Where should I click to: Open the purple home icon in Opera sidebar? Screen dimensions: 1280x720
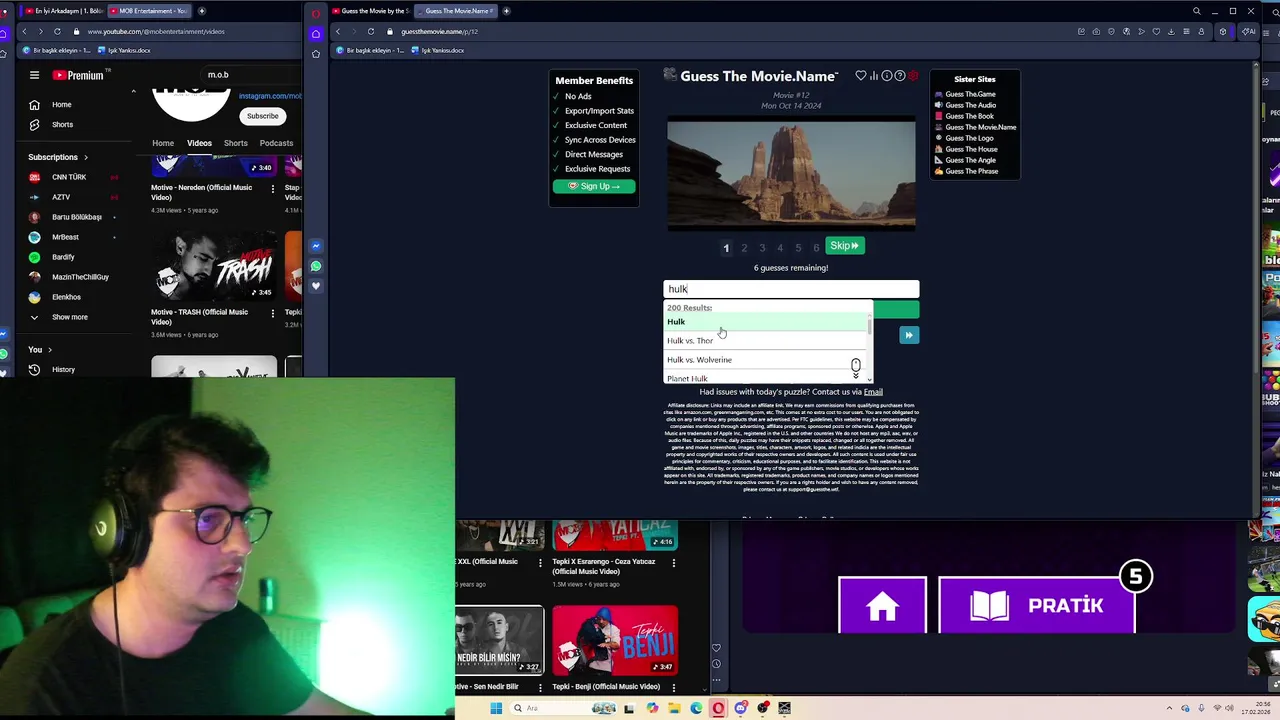[316, 33]
